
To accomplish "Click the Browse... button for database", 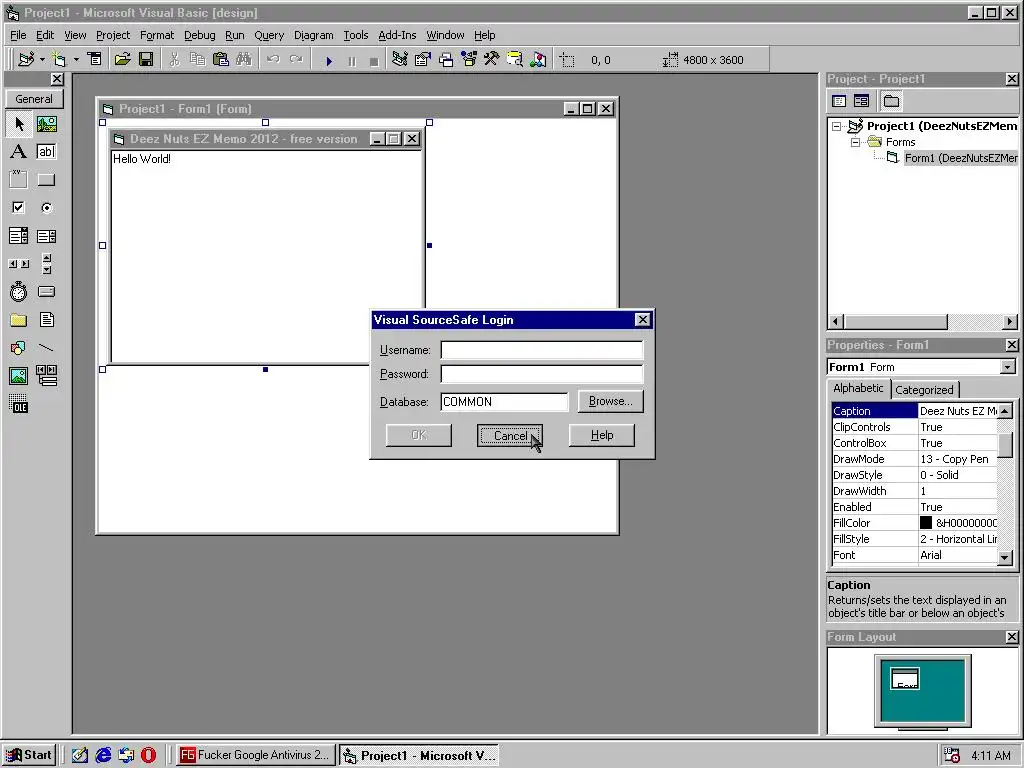I will click(x=611, y=401).
